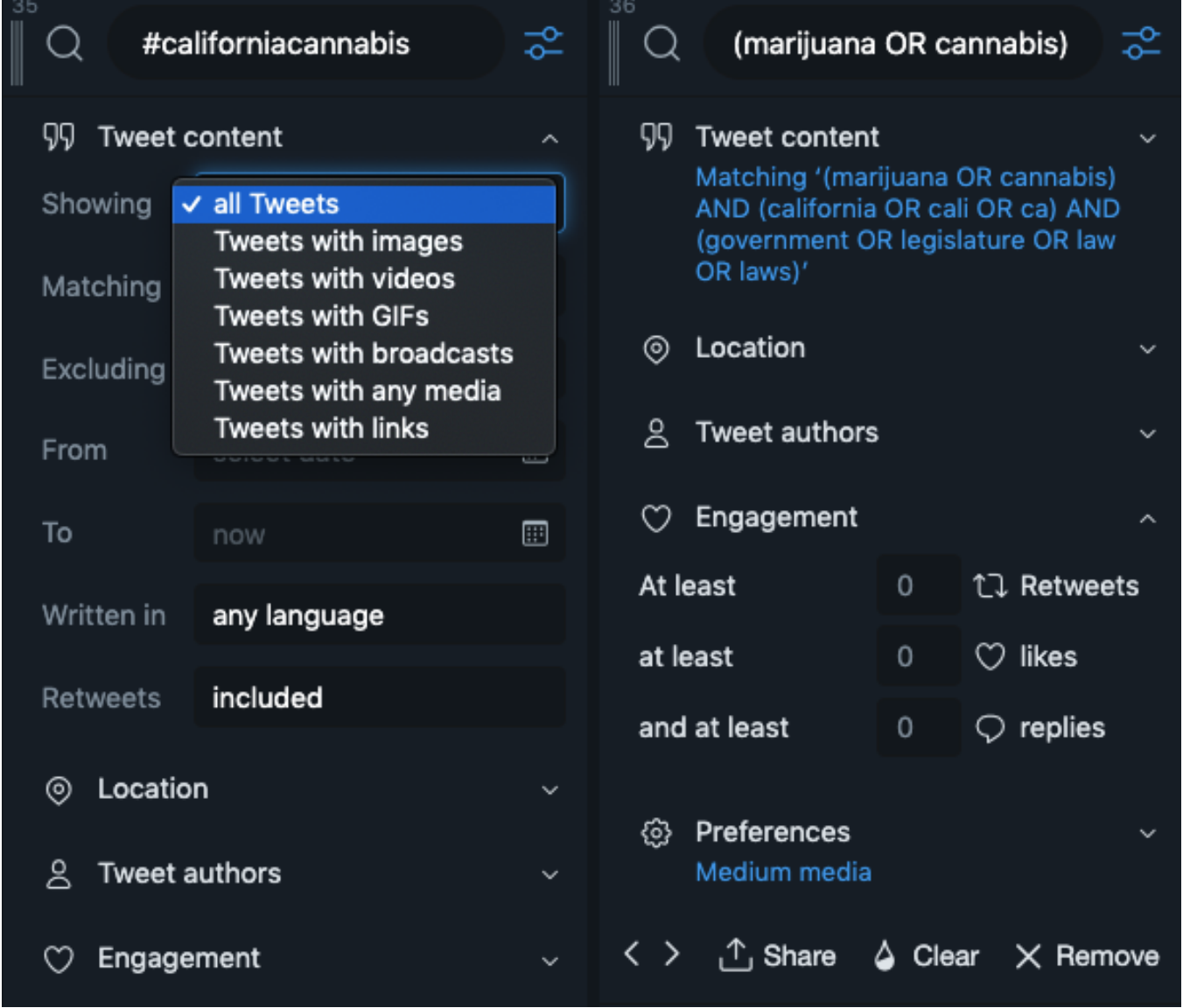The image size is (1183, 1008).
Task: Pick 'Tweets with links' in the dropdown
Action: pos(321,429)
